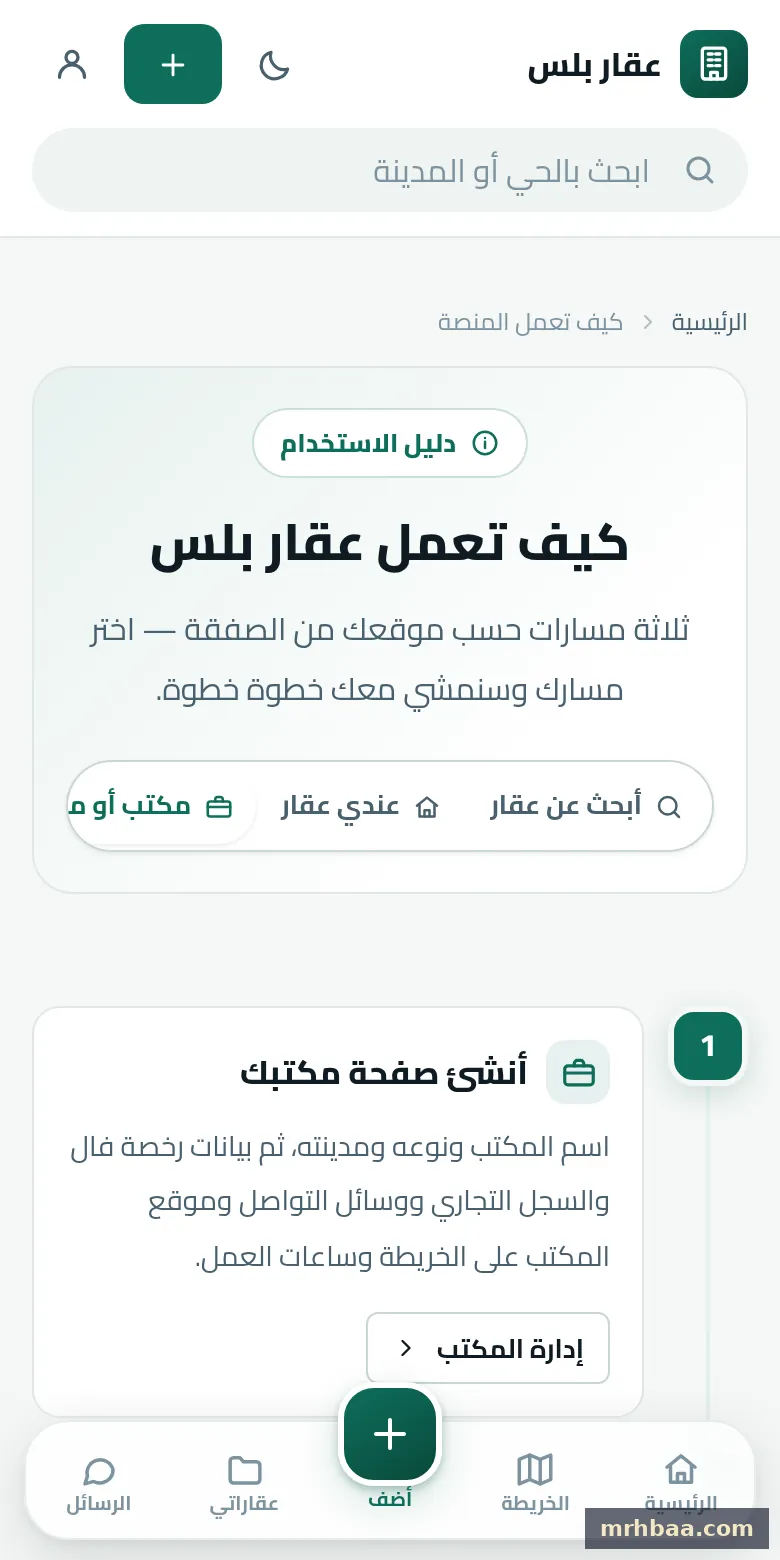Viewport: 780px width, 1560px height.
Task: Click the breadcrumb chevron separator
Action: click(x=647, y=322)
